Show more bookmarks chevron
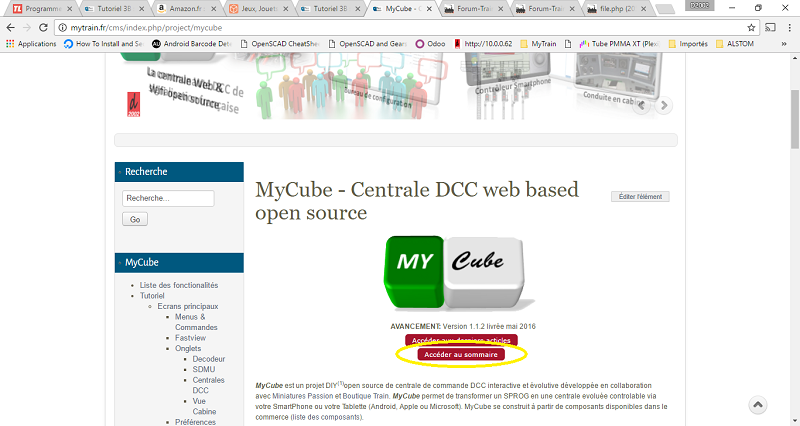This screenshot has width=800, height=426. [784, 44]
